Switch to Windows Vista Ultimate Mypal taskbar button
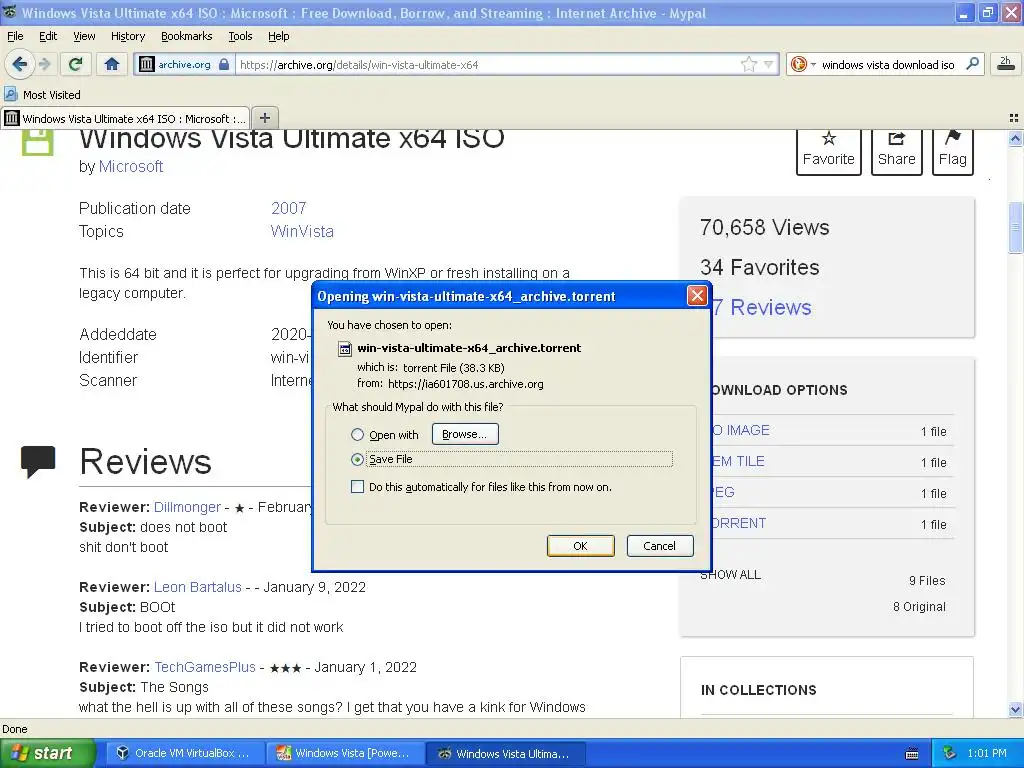 (x=505, y=754)
